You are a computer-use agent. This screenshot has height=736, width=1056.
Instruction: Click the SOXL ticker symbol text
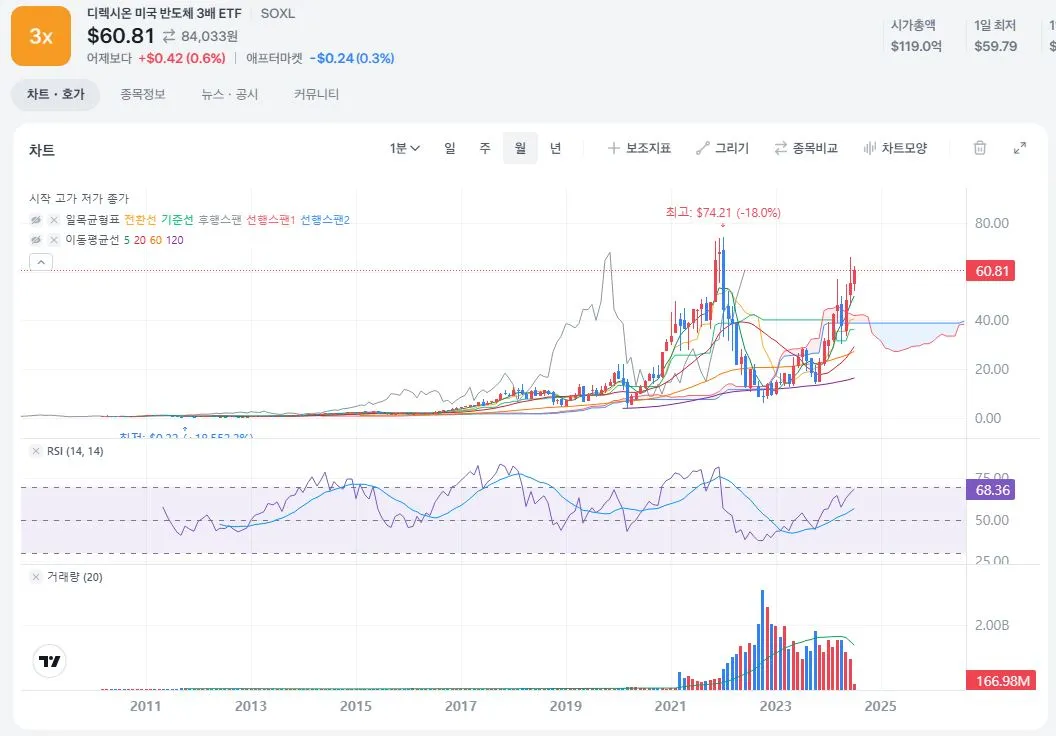[x=277, y=13]
